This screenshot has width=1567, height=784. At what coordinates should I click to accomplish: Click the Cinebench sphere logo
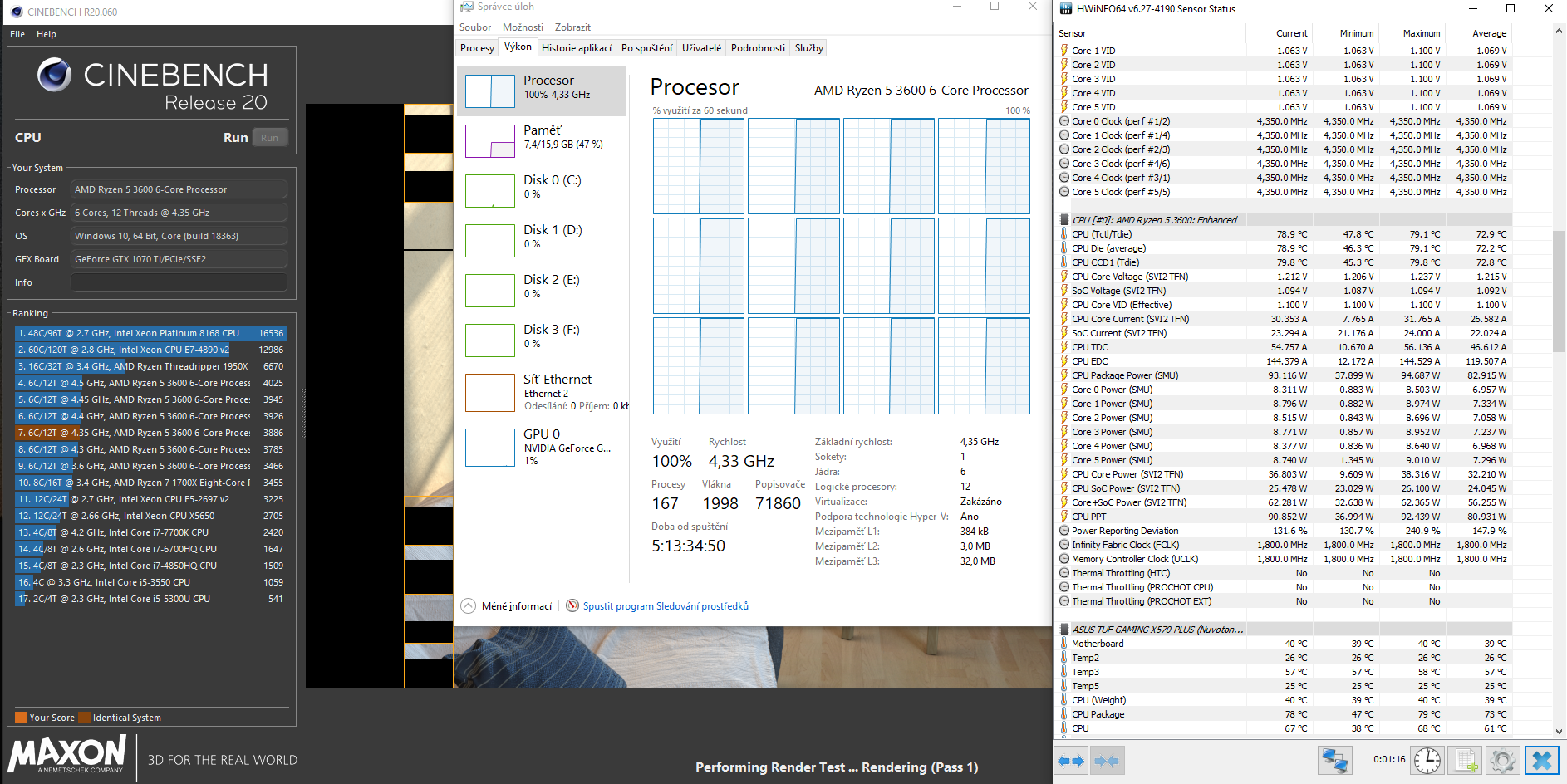[55, 75]
